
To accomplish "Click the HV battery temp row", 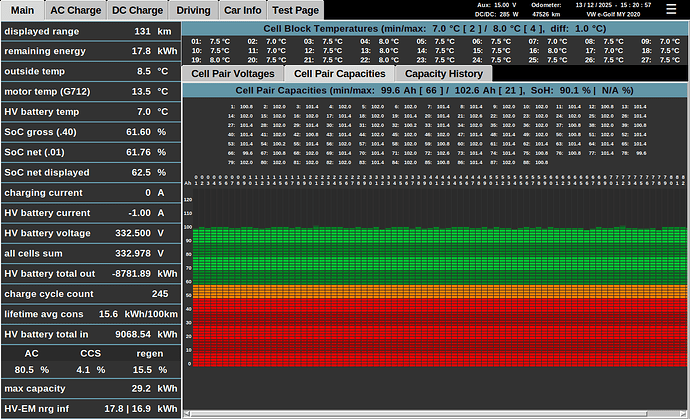I will pos(90,111).
